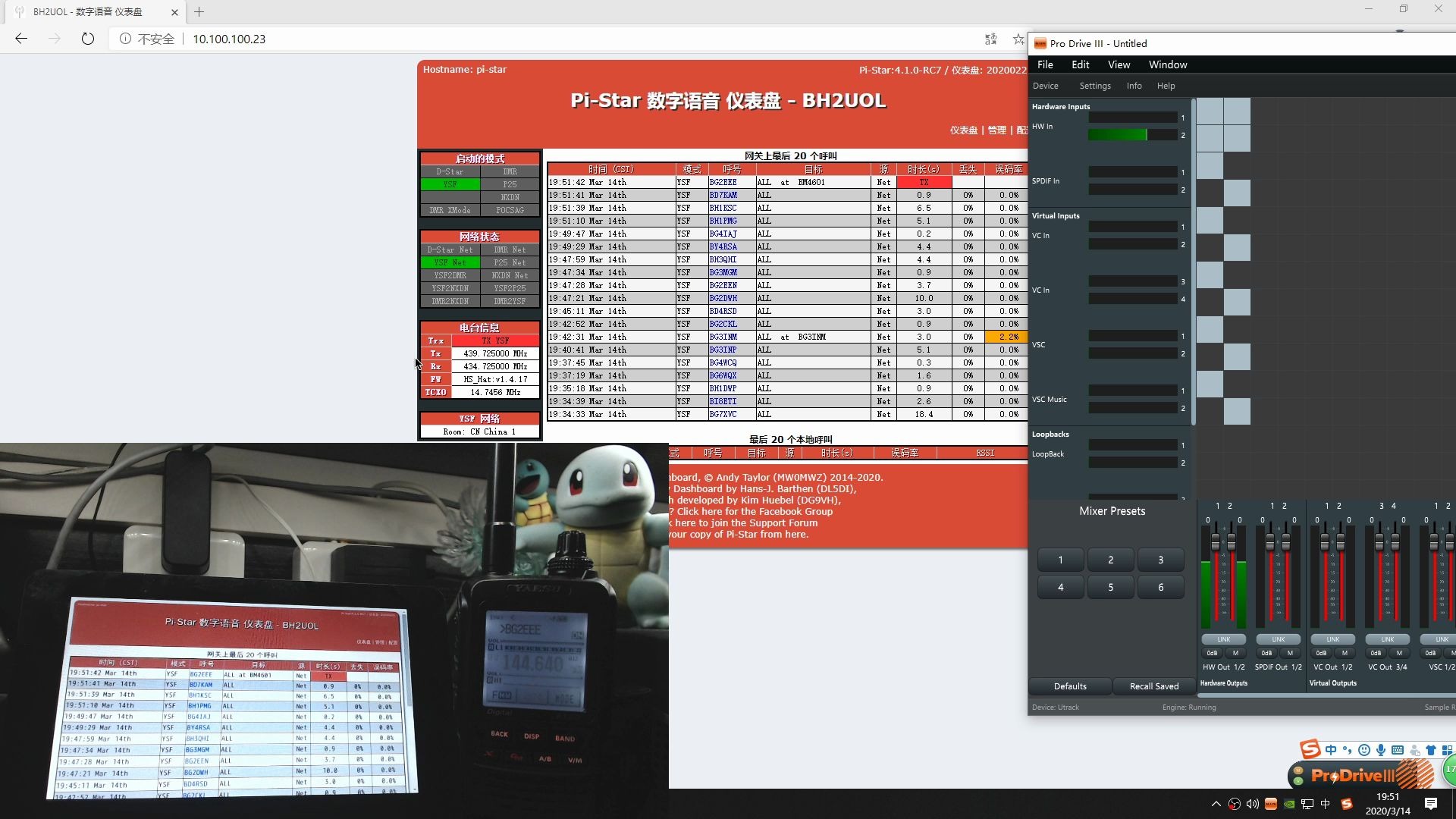Open the Windows notification center
1456x819 pixels.
tap(1431, 804)
